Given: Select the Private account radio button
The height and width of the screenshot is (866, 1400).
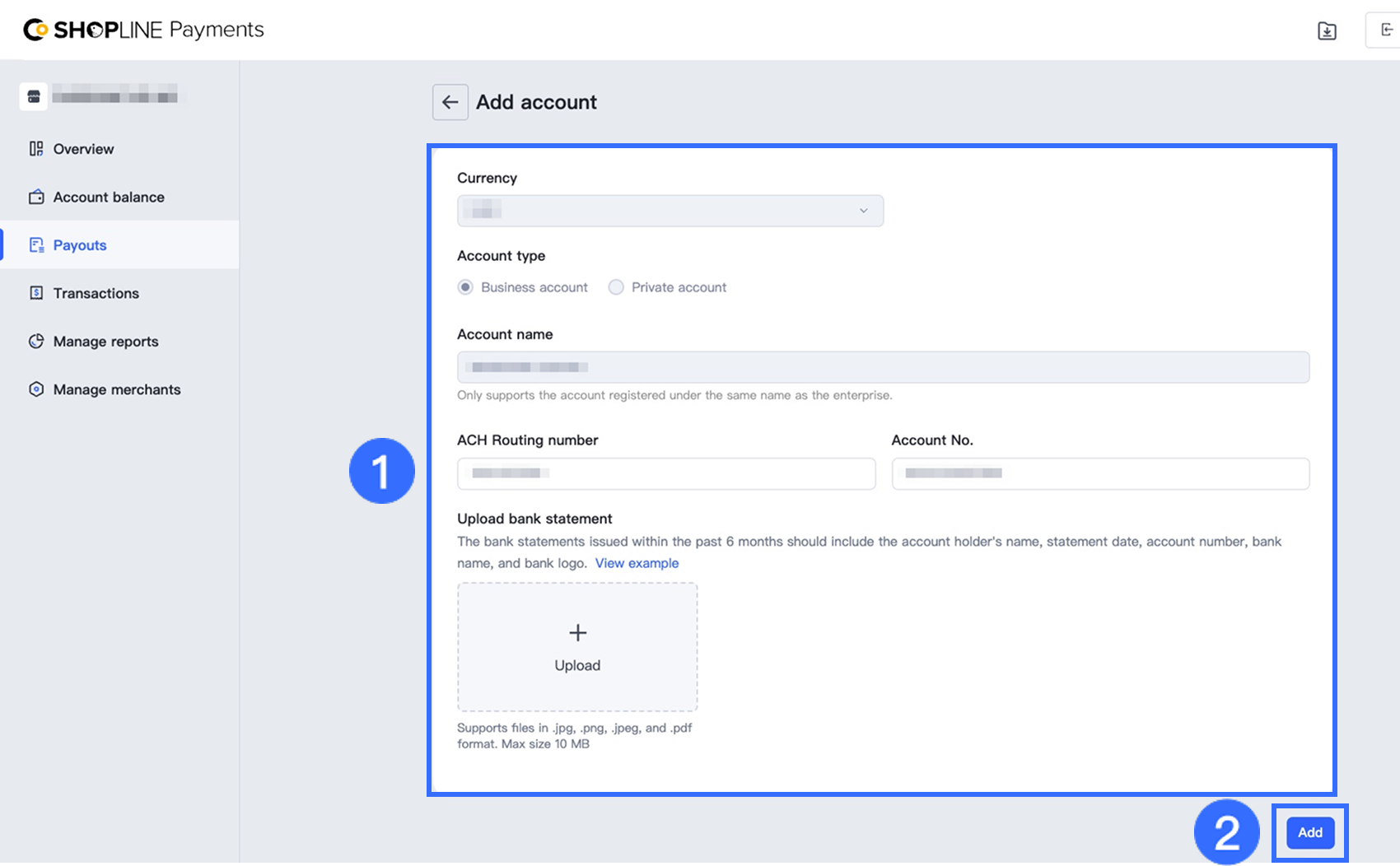Looking at the screenshot, I should point(616,287).
